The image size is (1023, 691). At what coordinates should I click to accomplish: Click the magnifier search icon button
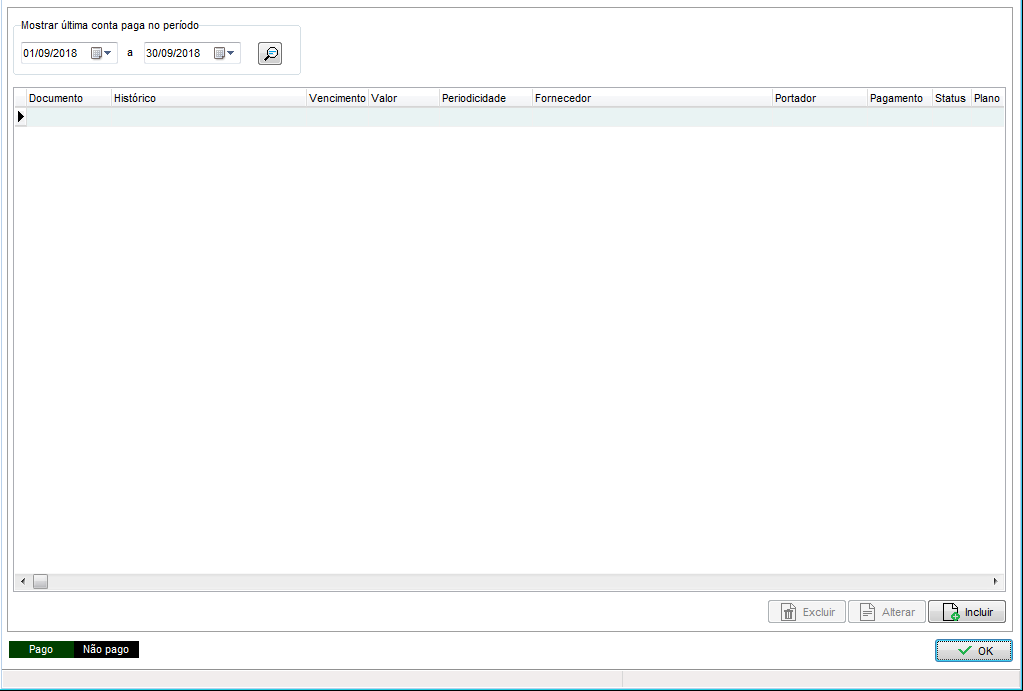270,54
